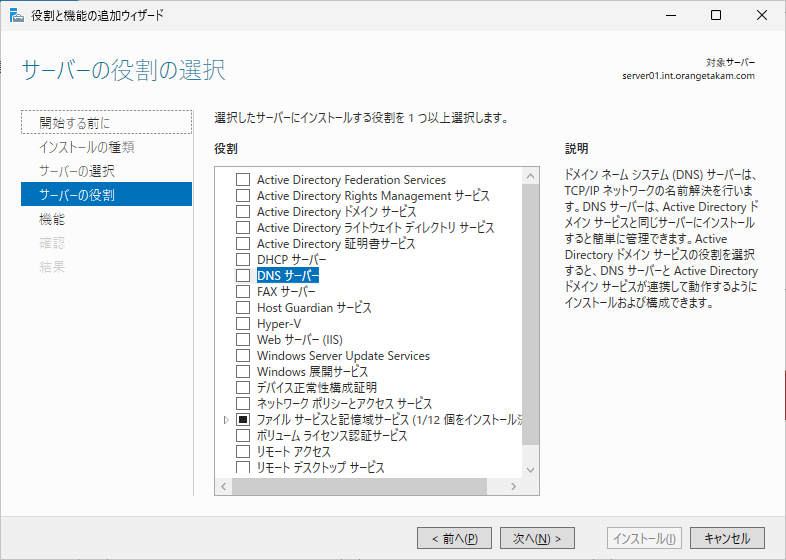Click the 次へ(N) button
Screen dimensions: 786x560
click(537, 538)
